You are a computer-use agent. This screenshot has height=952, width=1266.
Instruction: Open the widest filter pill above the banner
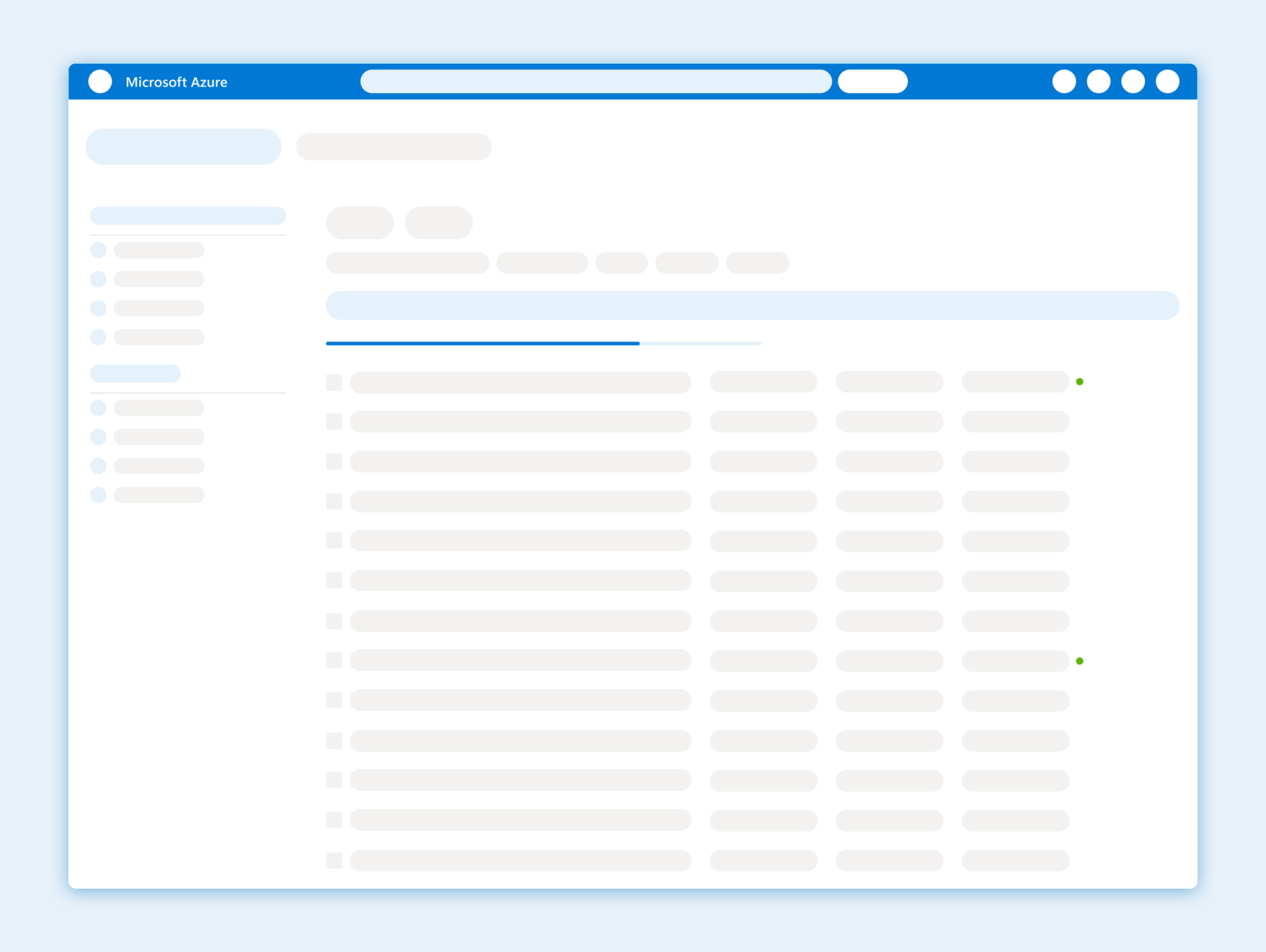407,263
